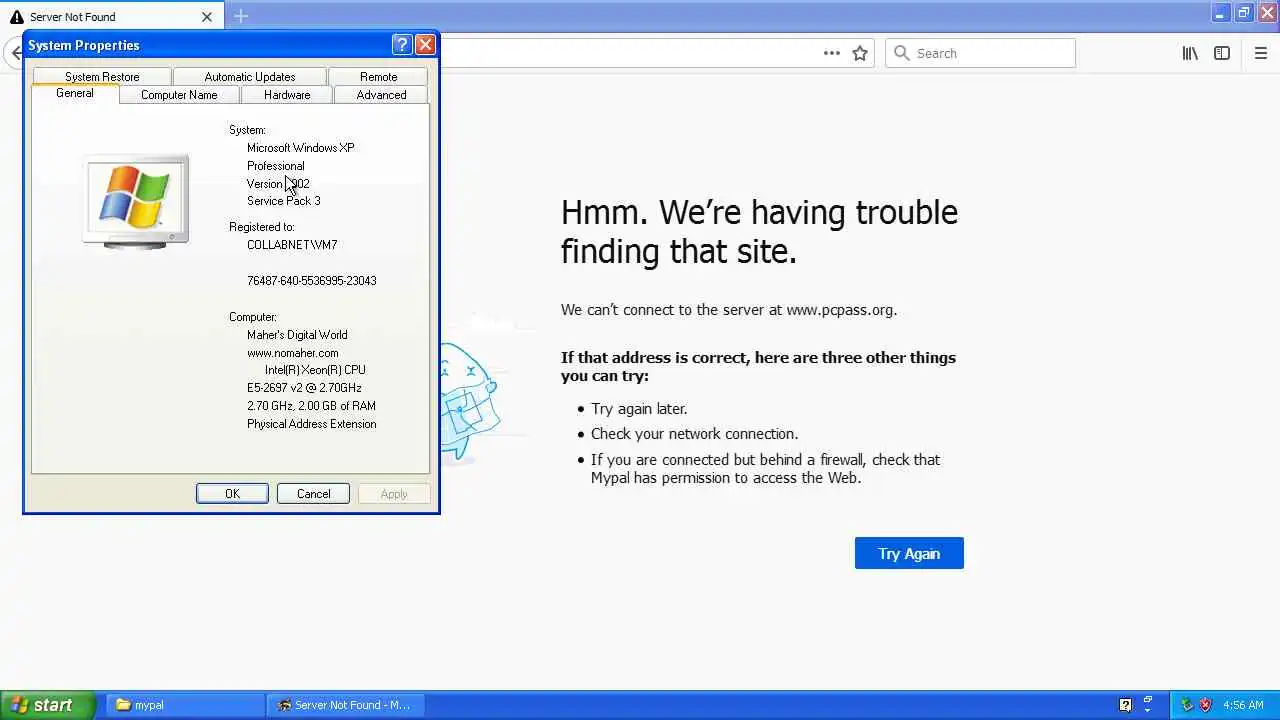This screenshot has height=720, width=1280.
Task: Click the Service Pack 3 text
Action: pos(284,201)
